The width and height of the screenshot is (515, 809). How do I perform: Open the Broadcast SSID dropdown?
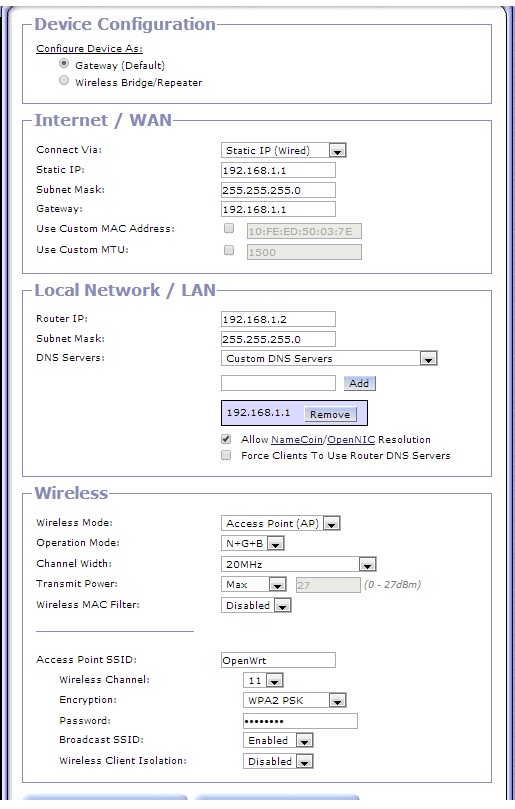pyautogui.click(x=278, y=740)
